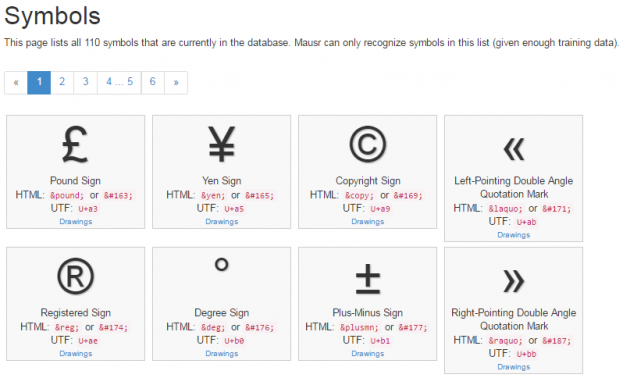The width and height of the screenshot is (630, 378).
Task: Click the '&pound;' HTML code
Action: coord(67,196)
